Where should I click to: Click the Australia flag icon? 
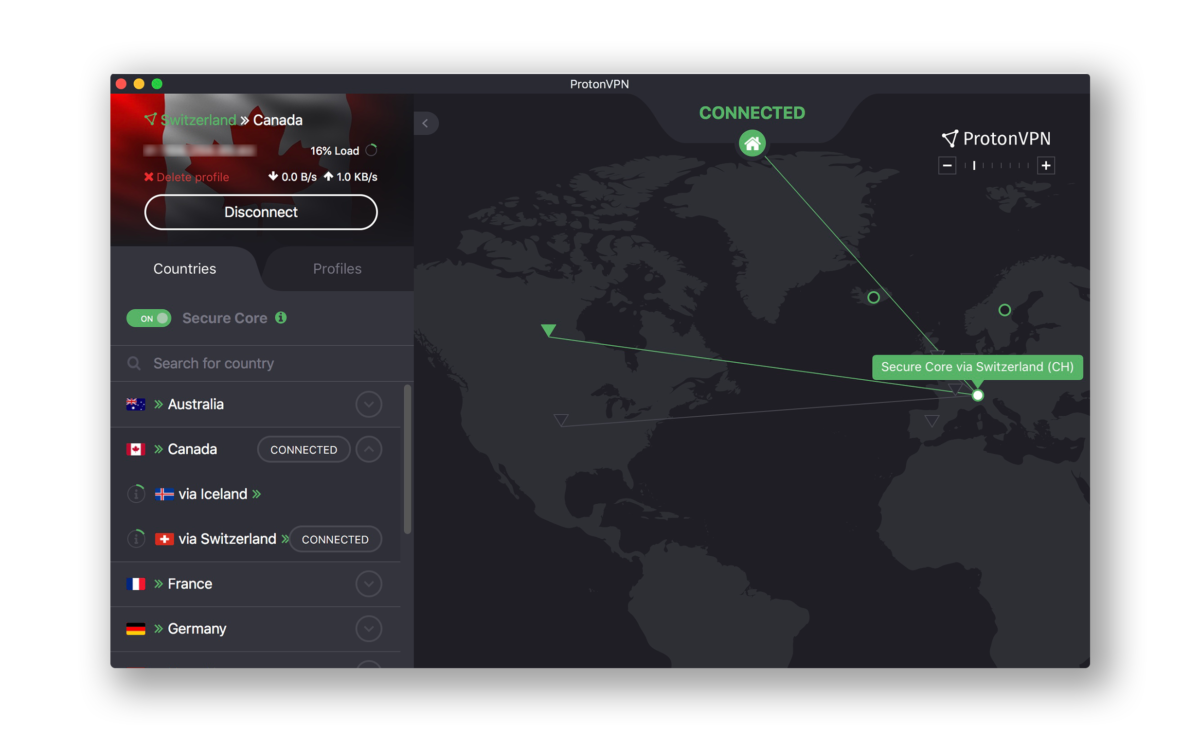pyautogui.click(x=136, y=405)
